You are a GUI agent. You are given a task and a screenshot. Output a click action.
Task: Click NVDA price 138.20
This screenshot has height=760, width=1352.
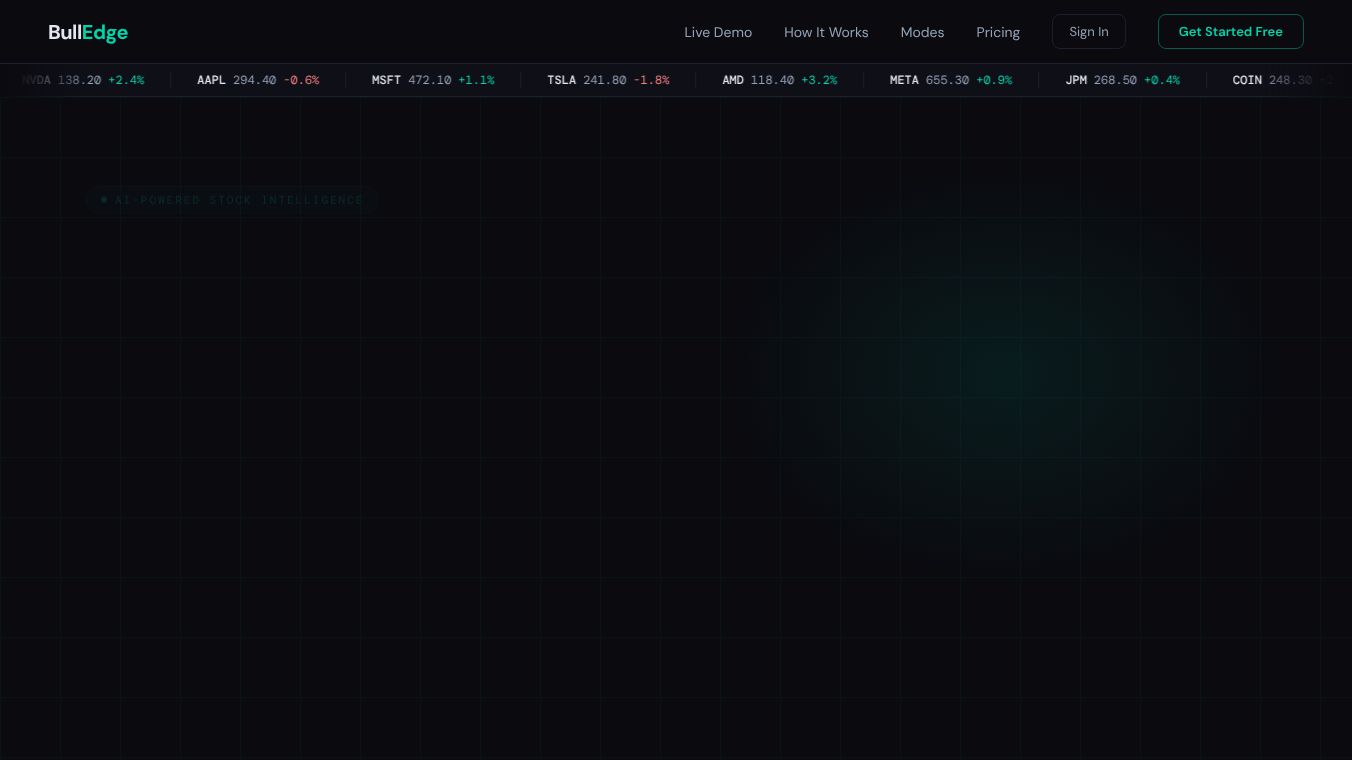(79, 80)
